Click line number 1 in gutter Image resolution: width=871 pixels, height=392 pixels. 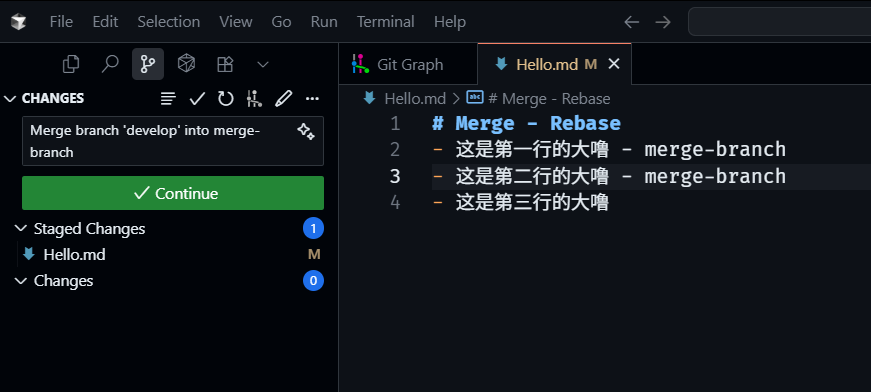pos(395,123)
